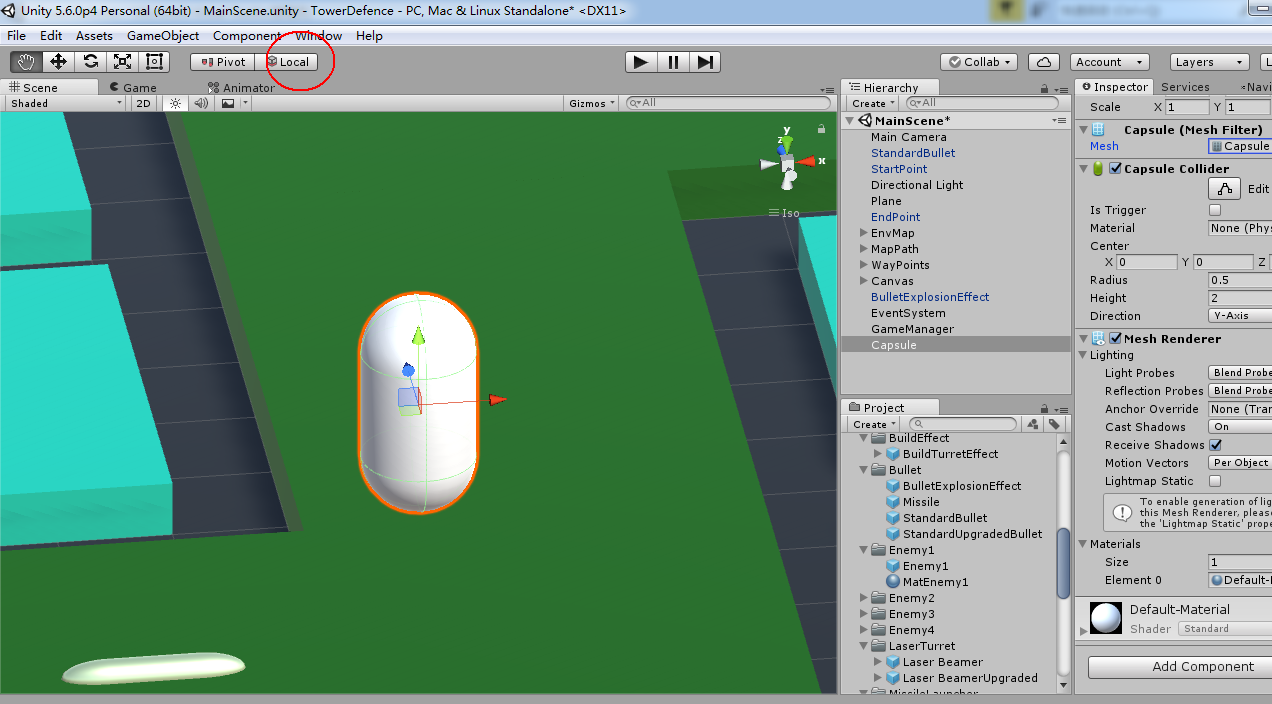1272x704 pixels.
Task: Disable Mesh Renderer component checkbox
Action: 1115,338
